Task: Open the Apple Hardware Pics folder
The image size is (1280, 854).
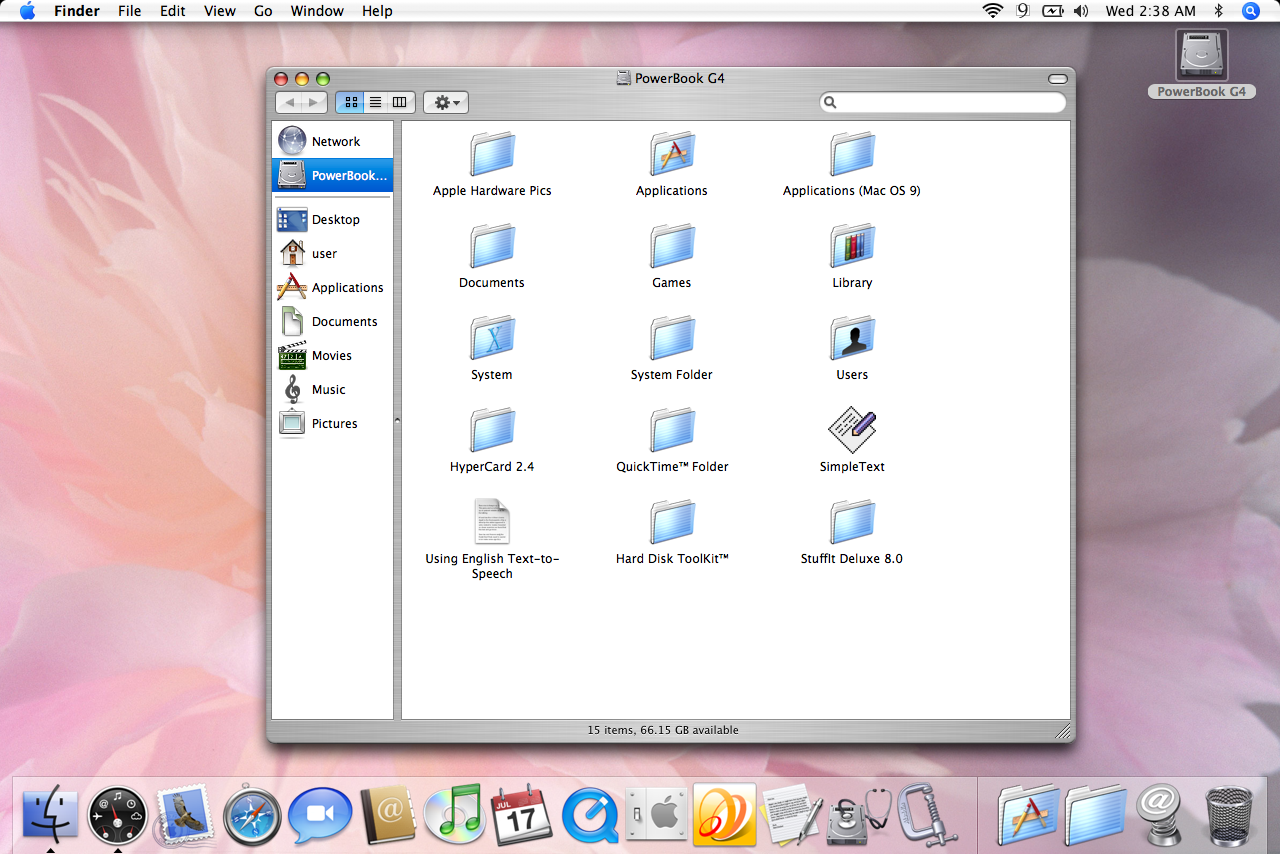Action: [x=492, y=154]
